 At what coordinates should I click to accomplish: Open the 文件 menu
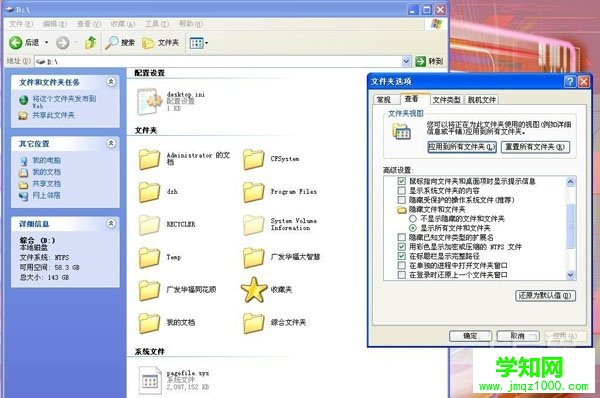pyautogui.click(x=21, y=24)
